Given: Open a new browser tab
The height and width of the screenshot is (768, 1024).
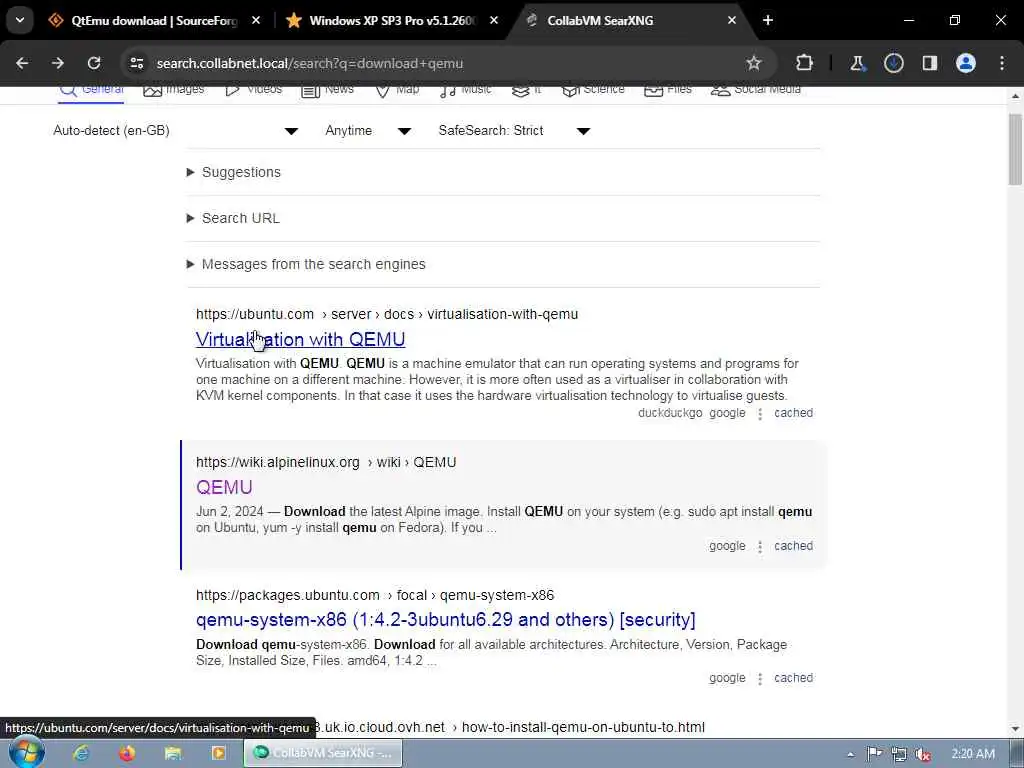Looking at the screenshot, I should pyautogui.click(x=768, y=20).
